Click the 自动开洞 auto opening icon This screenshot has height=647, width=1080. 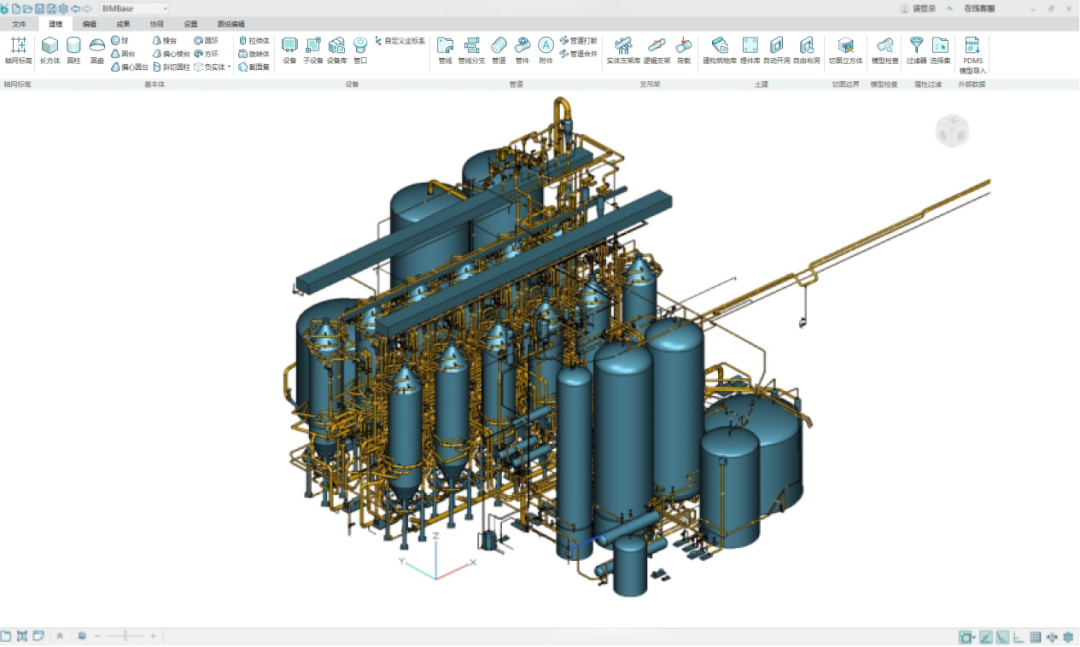click(x=776, y=46)
